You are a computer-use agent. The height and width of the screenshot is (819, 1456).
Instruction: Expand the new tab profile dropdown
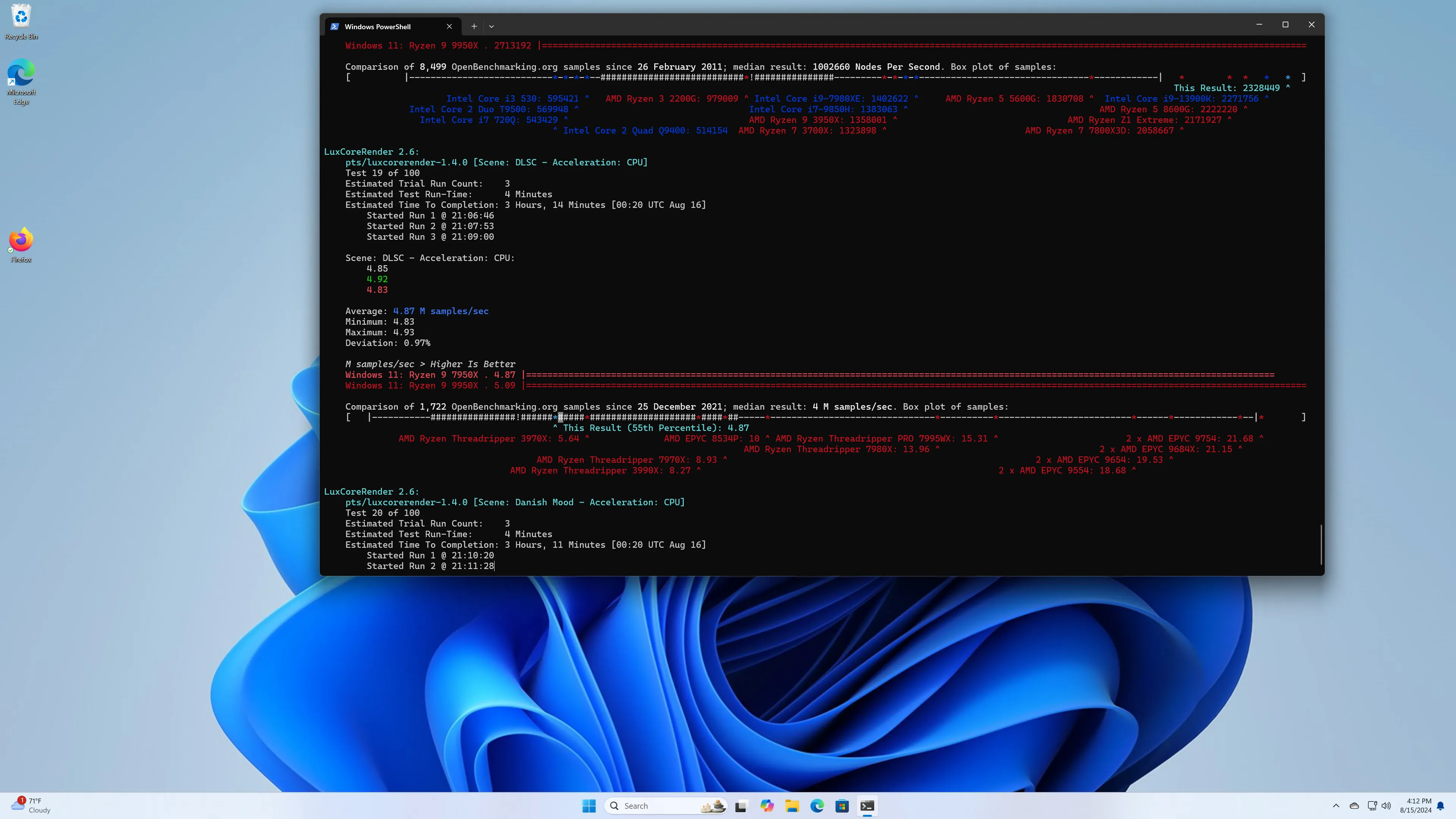(x=491, y=26)
